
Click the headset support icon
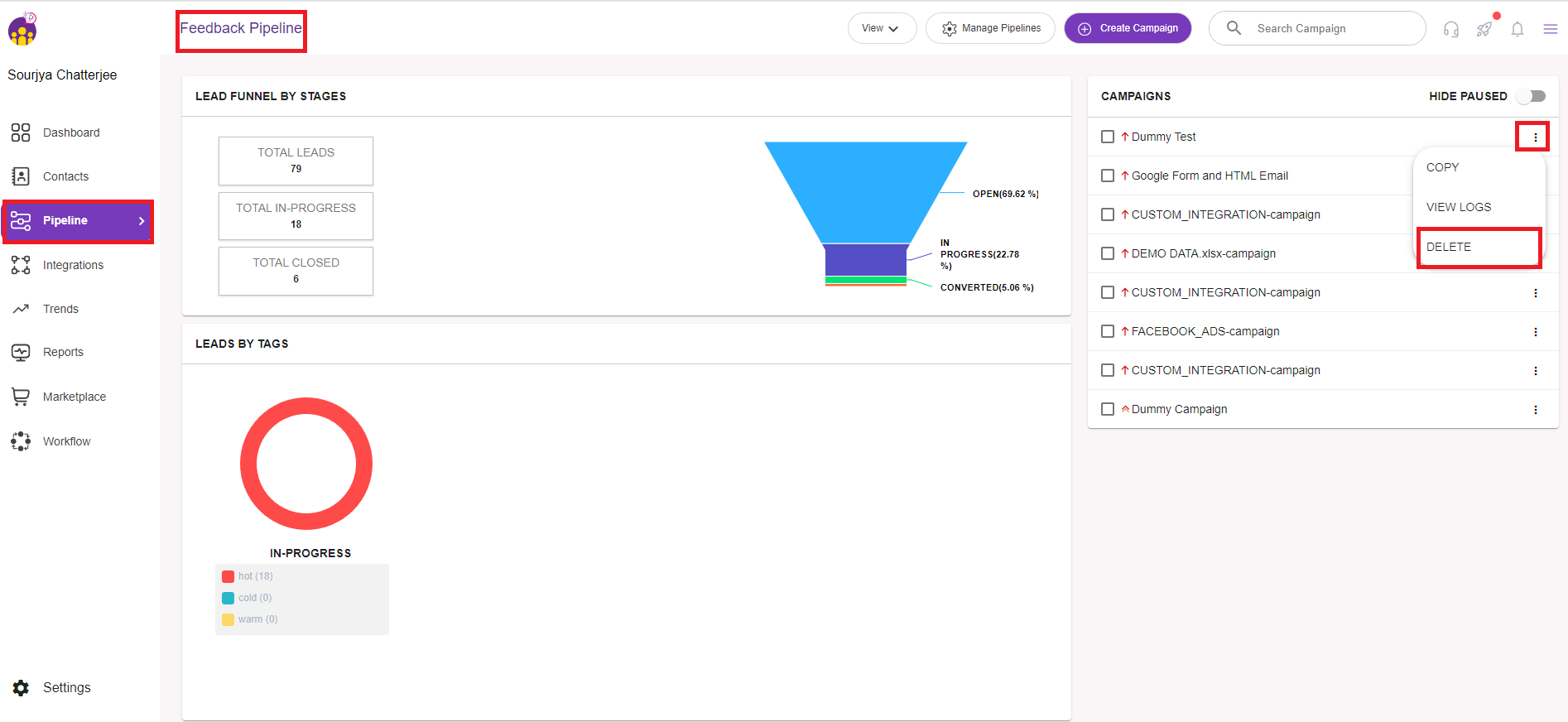(1450, 29)
